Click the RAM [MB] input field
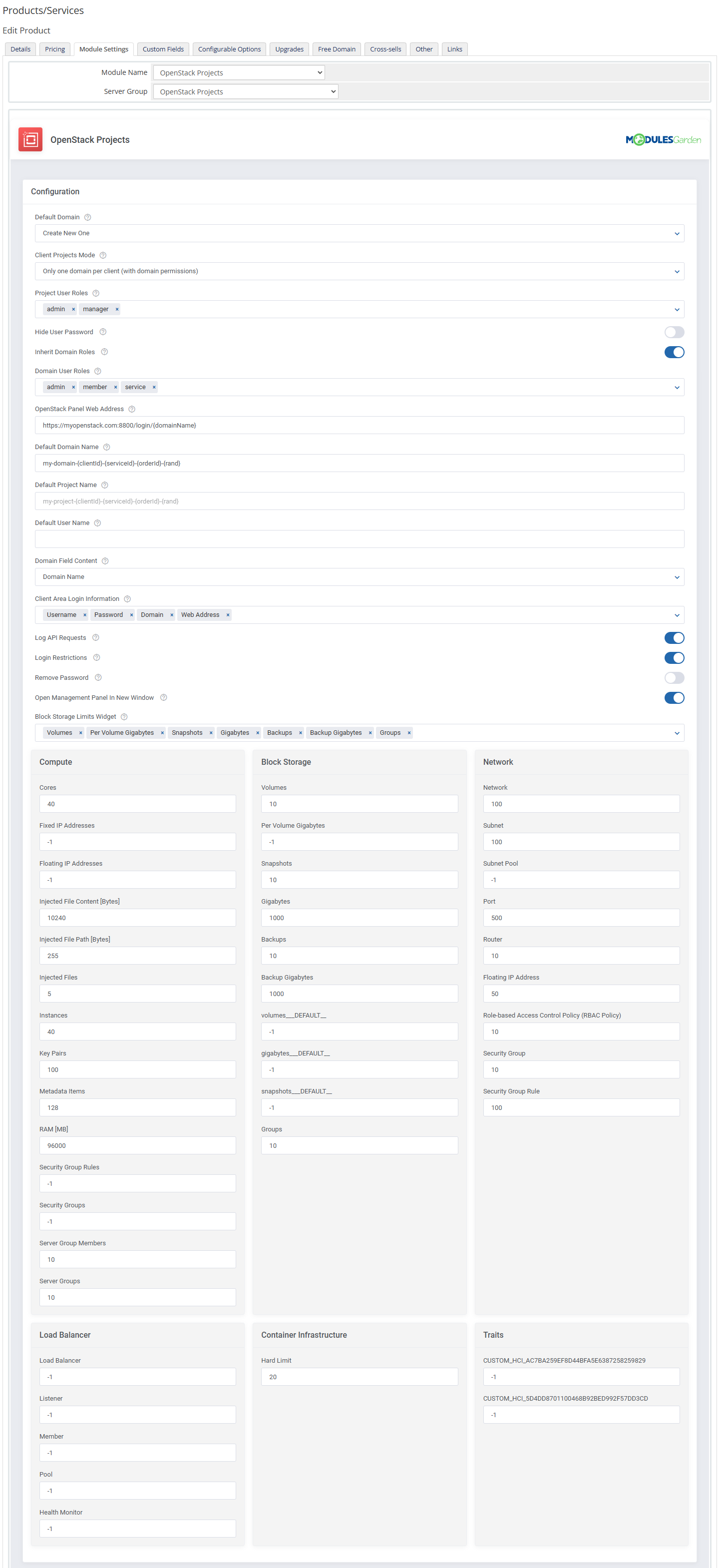 [x=137, y=1145]
